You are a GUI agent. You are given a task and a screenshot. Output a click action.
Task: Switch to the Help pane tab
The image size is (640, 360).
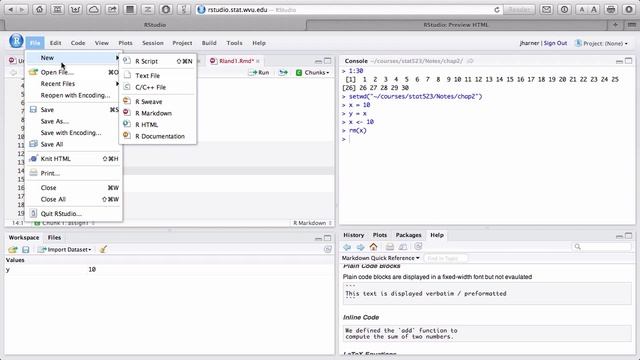pyautogui.click(x=437, y=235)
